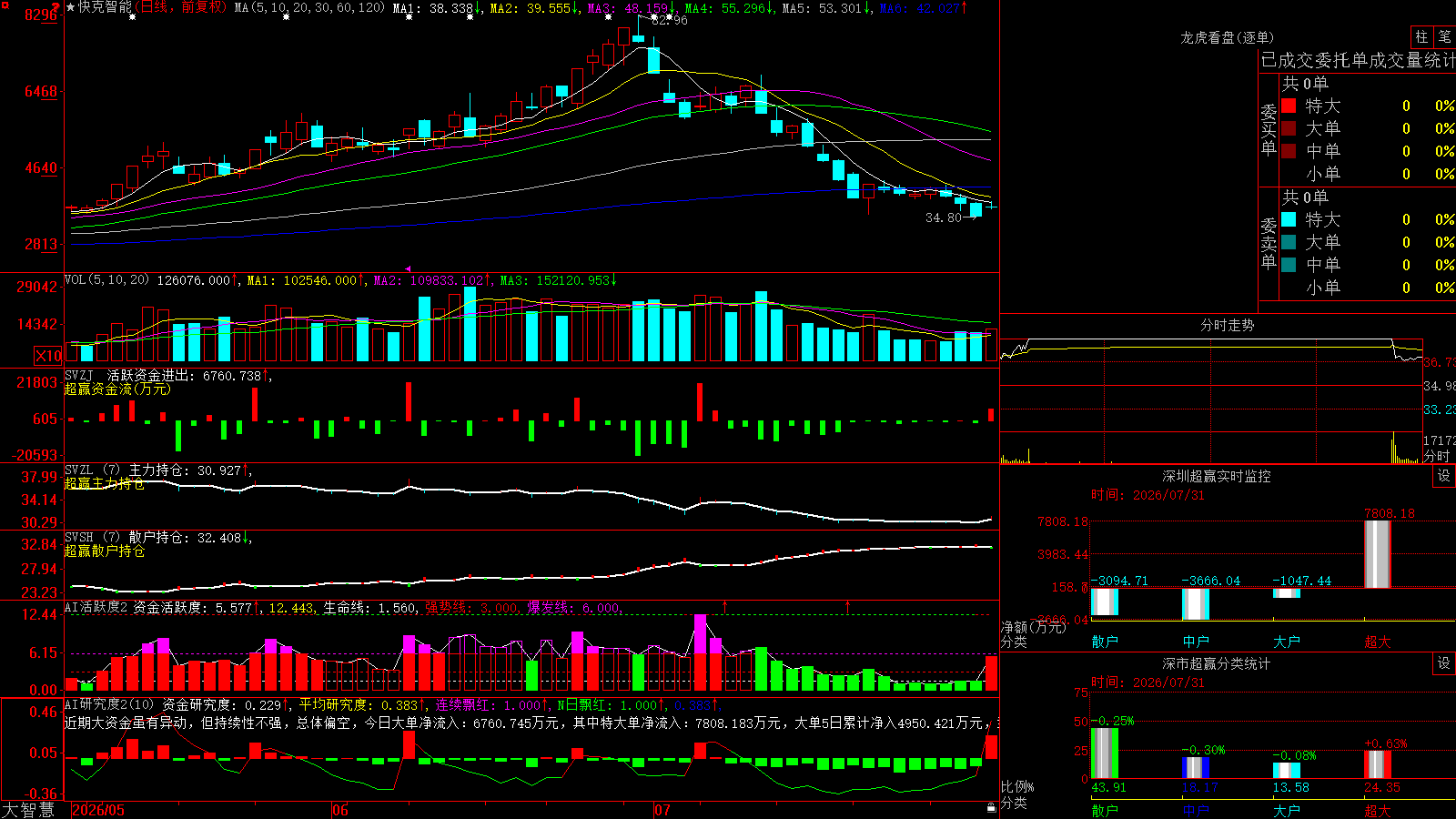Image resolution: width=1456 pixels, height=819 pixels.
Task: Click the 中户 -3666.04 bar in 深圳超赢实时监控
Action: pyautogui.click(x=1196, y=604)
